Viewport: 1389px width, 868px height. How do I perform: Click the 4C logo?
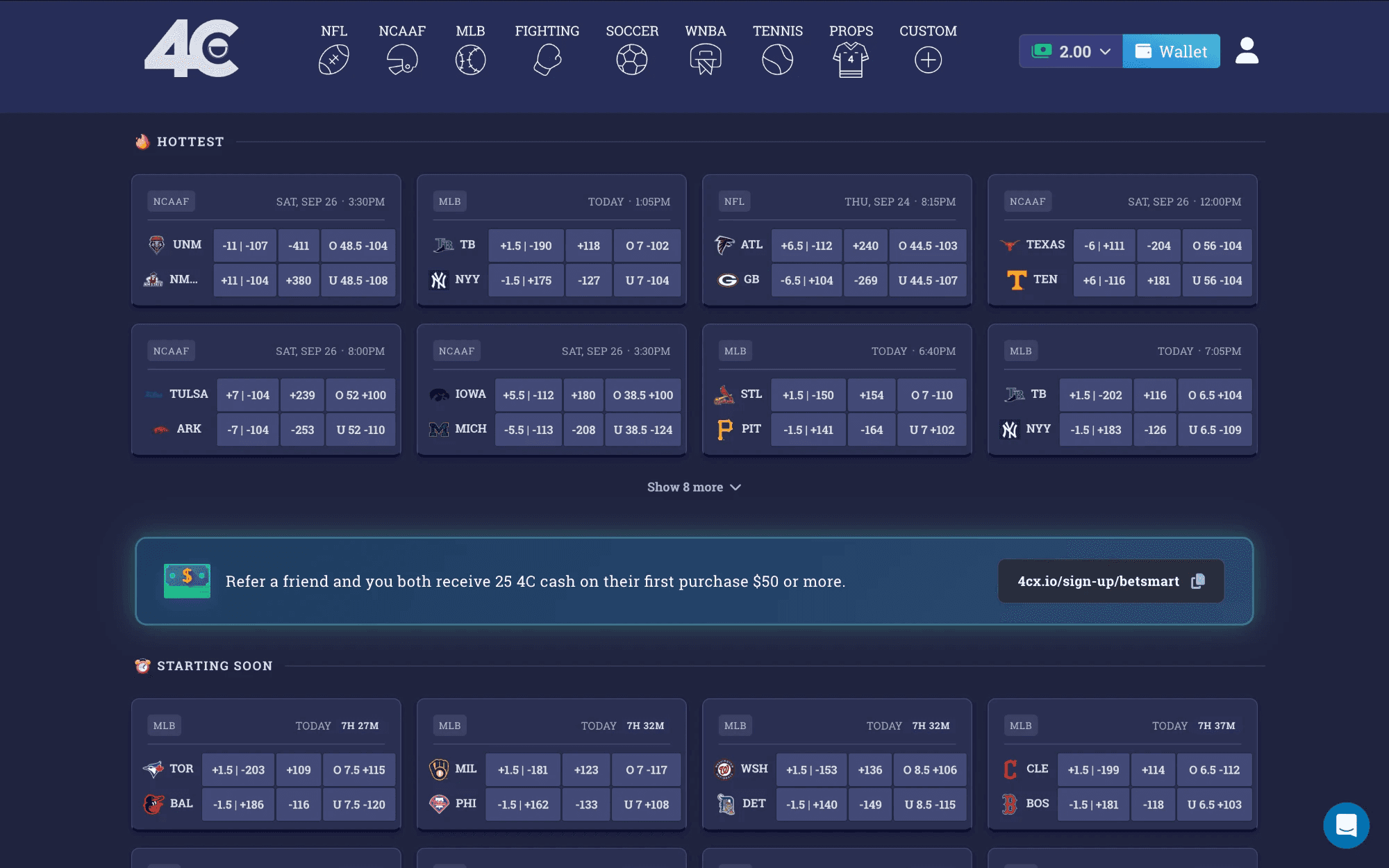pos(192,48)
